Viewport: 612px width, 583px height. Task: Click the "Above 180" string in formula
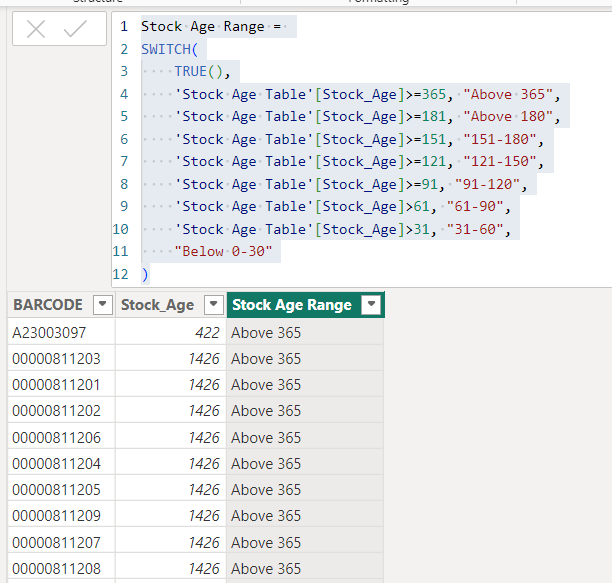coord(508,116)
